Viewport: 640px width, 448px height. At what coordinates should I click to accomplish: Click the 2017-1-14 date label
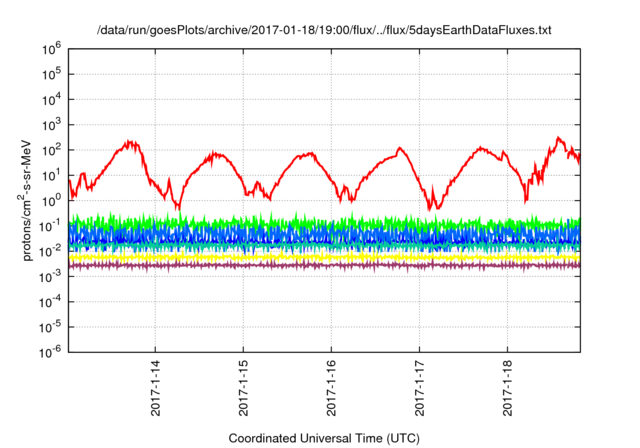(x=156, y=388)
